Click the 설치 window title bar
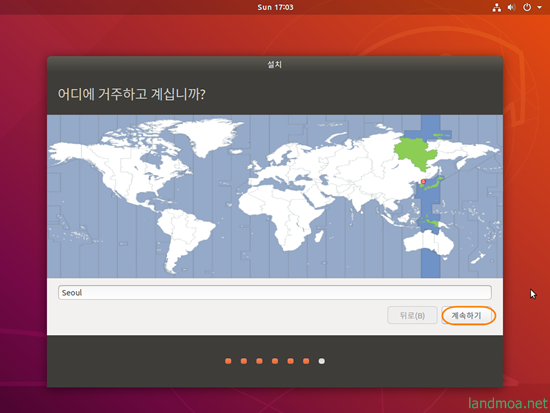This screenshot has width=550, height=413. point(275,65)
